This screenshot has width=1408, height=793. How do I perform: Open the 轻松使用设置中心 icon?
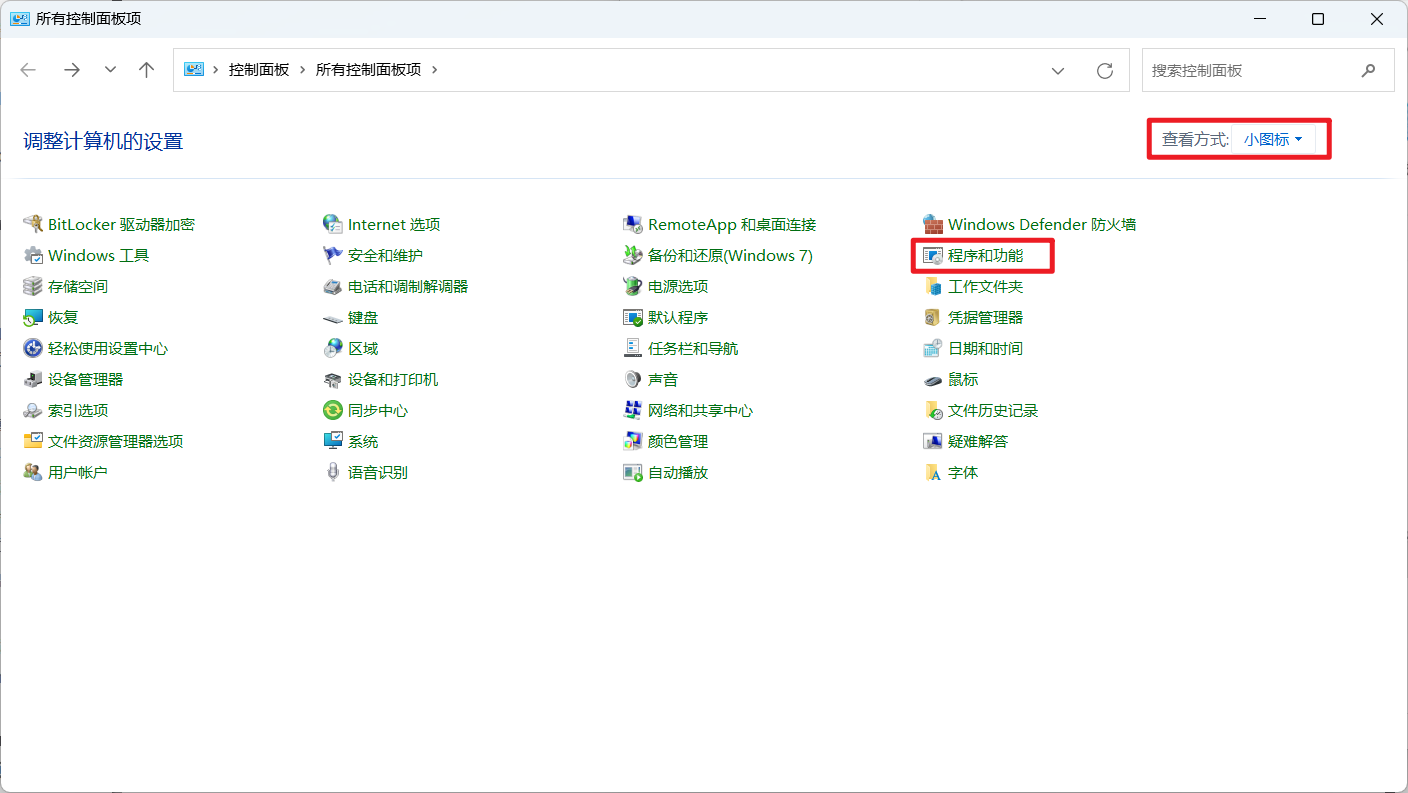tap(33, 348)
